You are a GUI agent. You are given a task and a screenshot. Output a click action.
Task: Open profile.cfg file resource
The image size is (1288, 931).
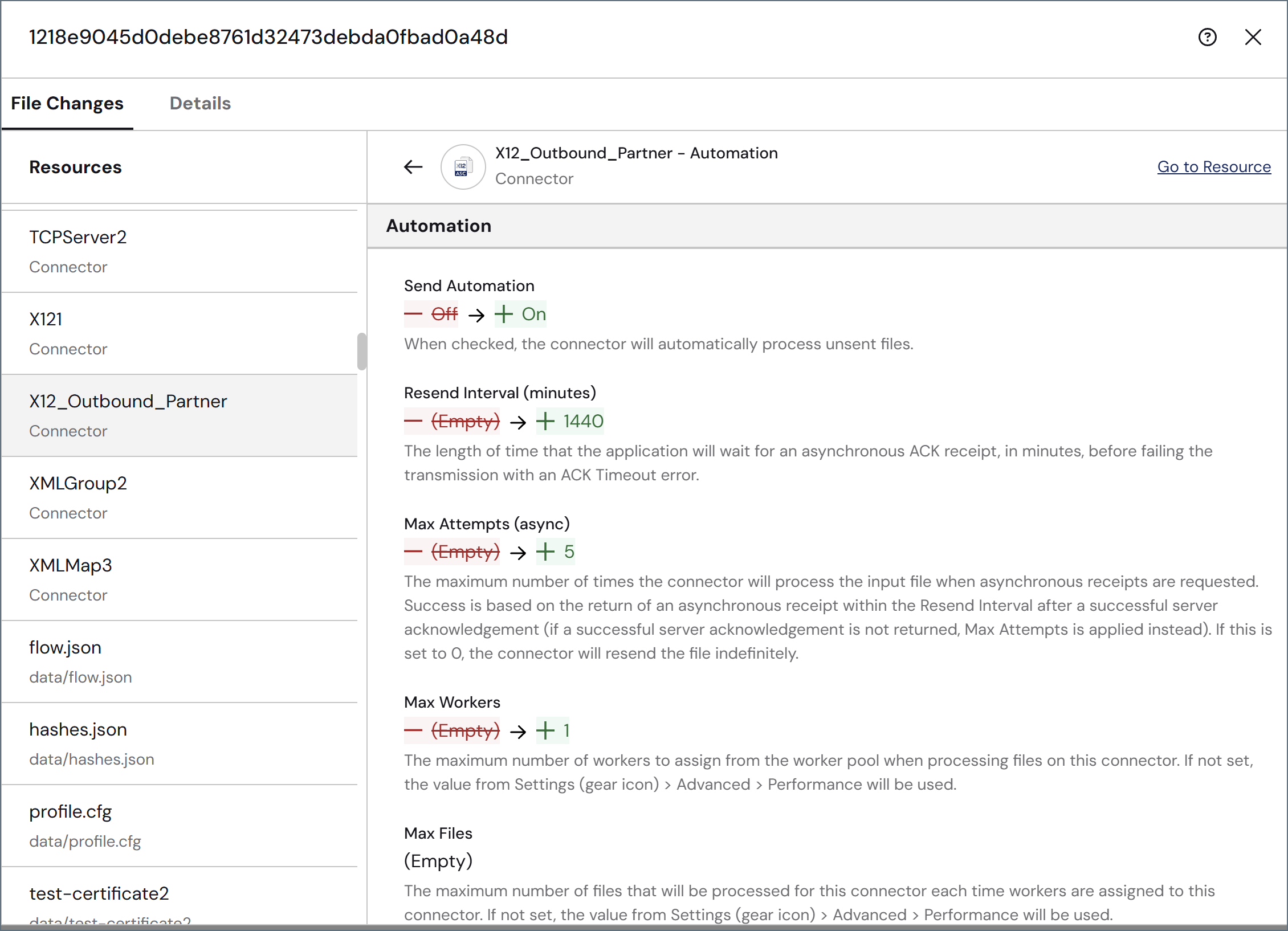[x=180, y=826]
